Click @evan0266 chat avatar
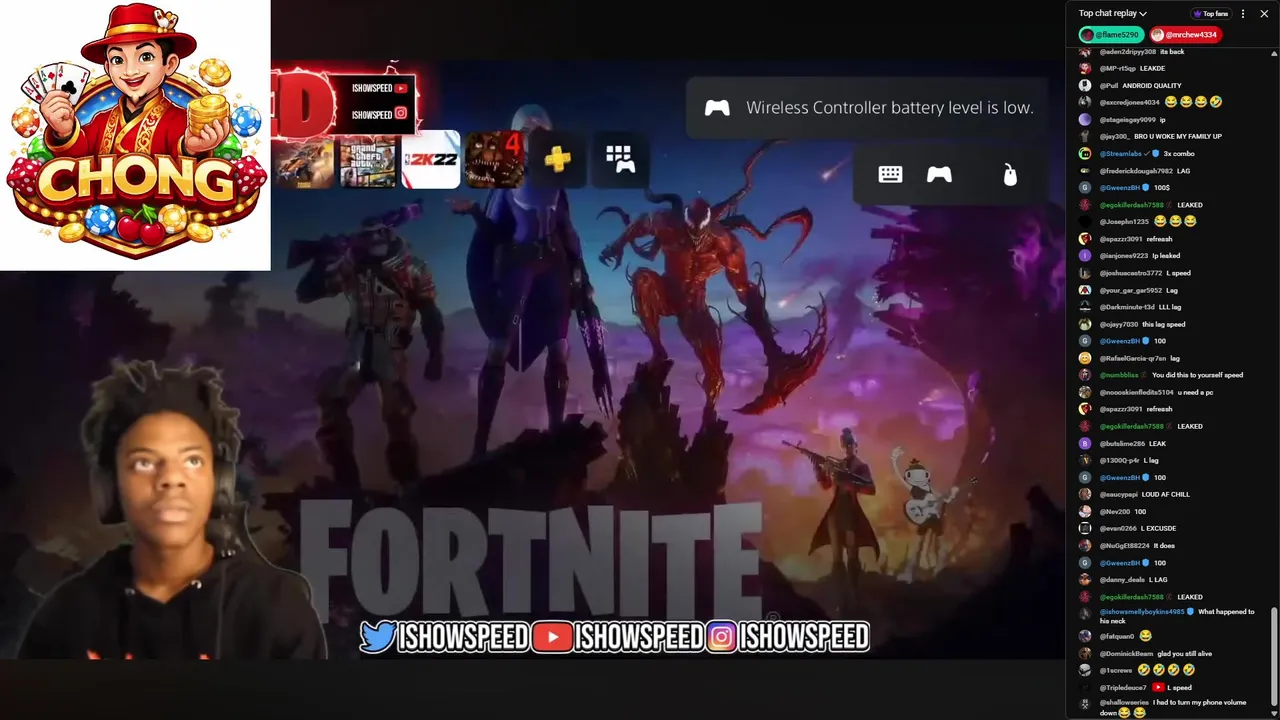The image size is (1280, 720). click(1085, 528)
